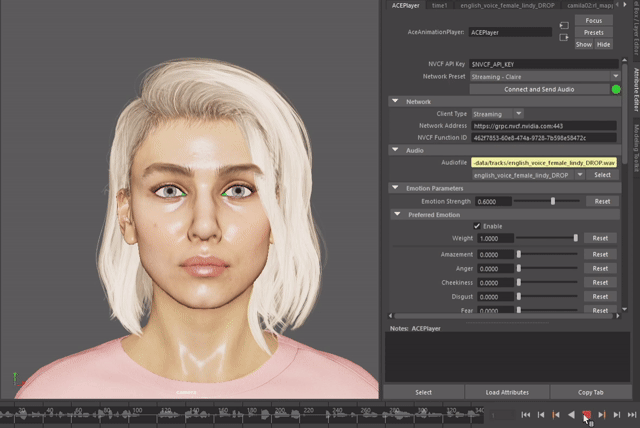Click the NVCF API Key field
640x428 pixels.
pyautogui.click(x=544, y=64)
